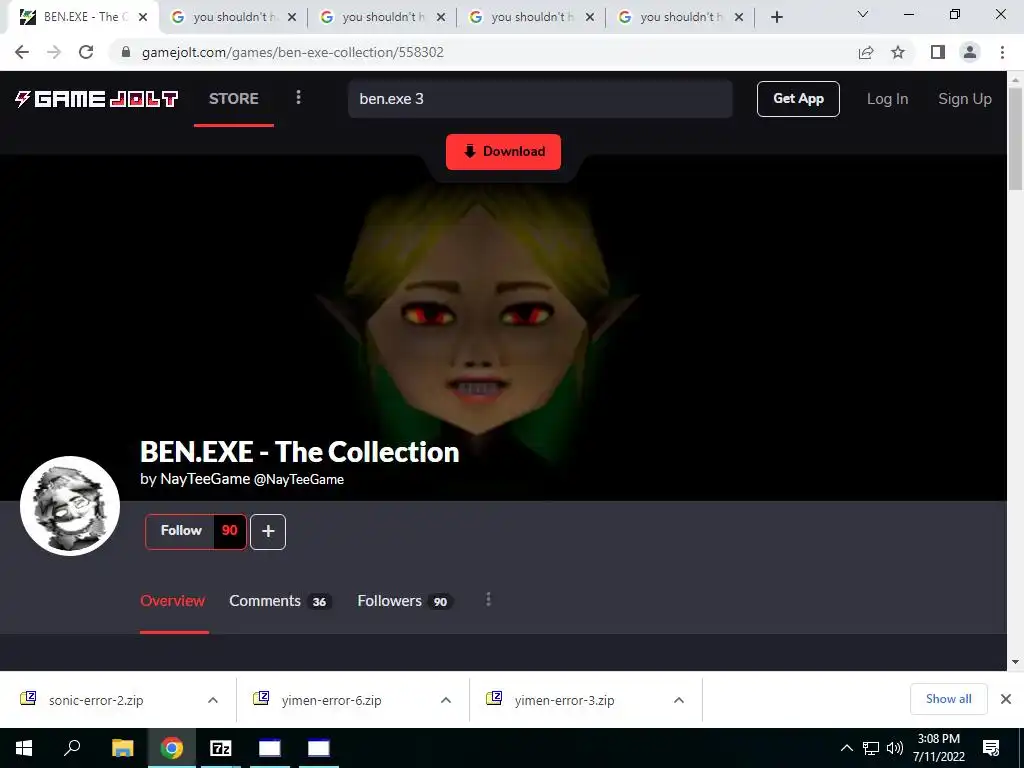Click the Game Jolt logo

point(97,99)
